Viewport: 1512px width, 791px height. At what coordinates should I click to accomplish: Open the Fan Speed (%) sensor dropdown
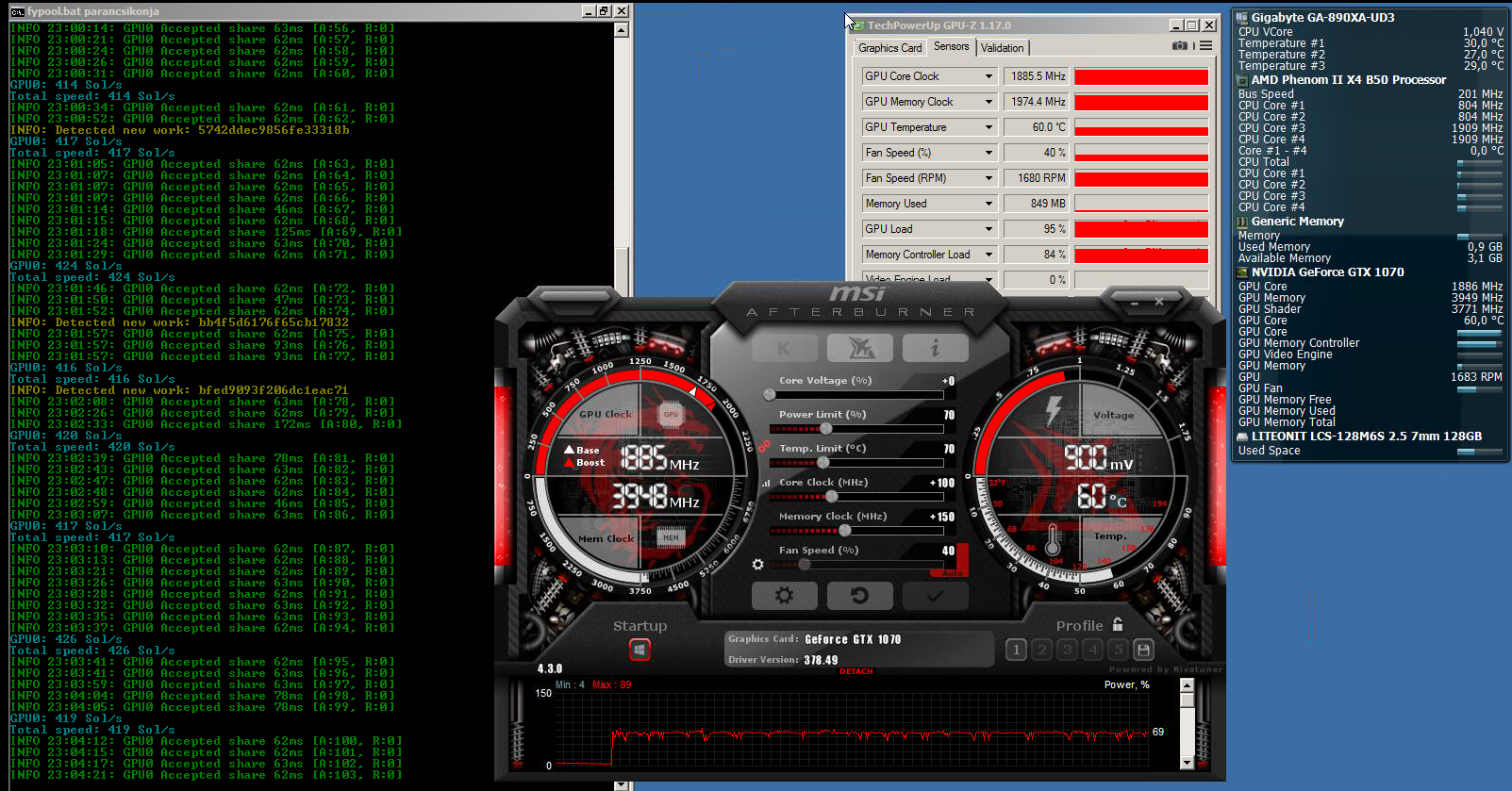(989, 153)
